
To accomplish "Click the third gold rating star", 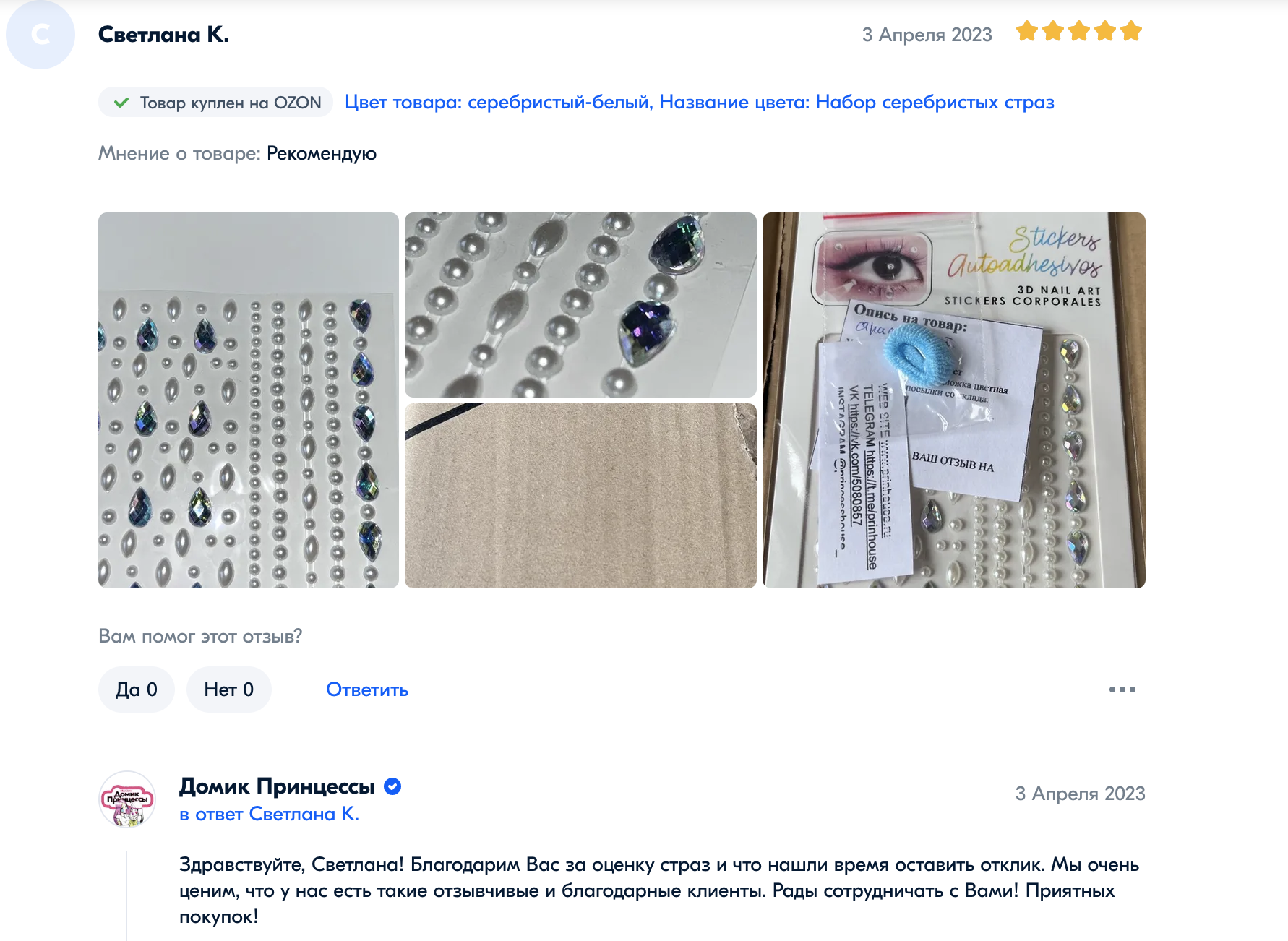I will 1079,32.
